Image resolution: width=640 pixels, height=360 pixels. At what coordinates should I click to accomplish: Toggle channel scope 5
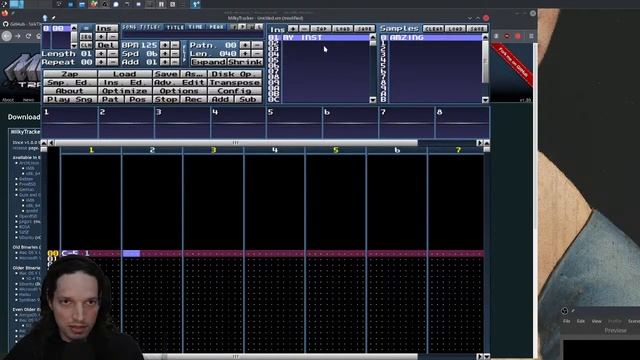tap(294, 122)
